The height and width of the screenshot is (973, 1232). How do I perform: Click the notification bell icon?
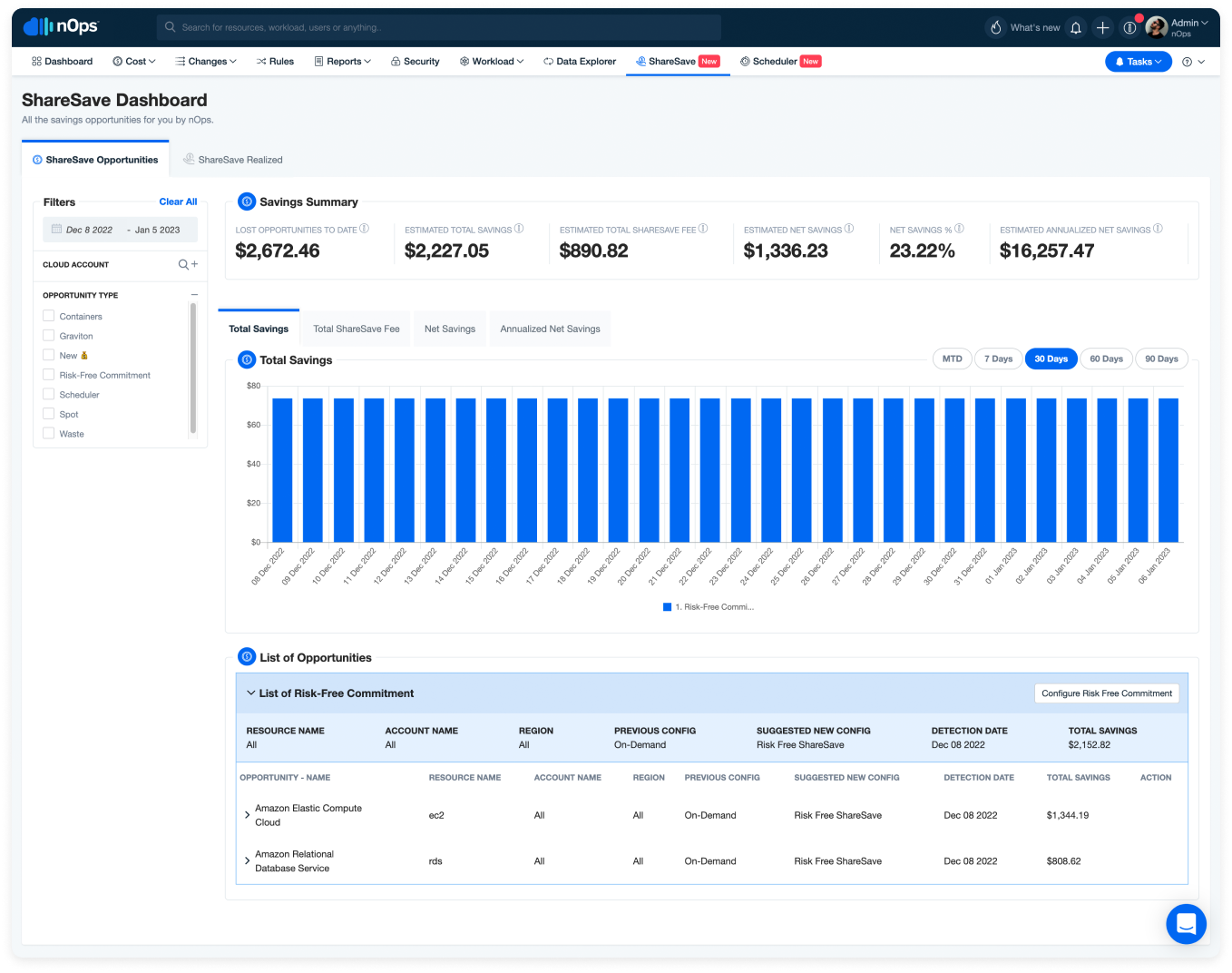[1076, 28]
